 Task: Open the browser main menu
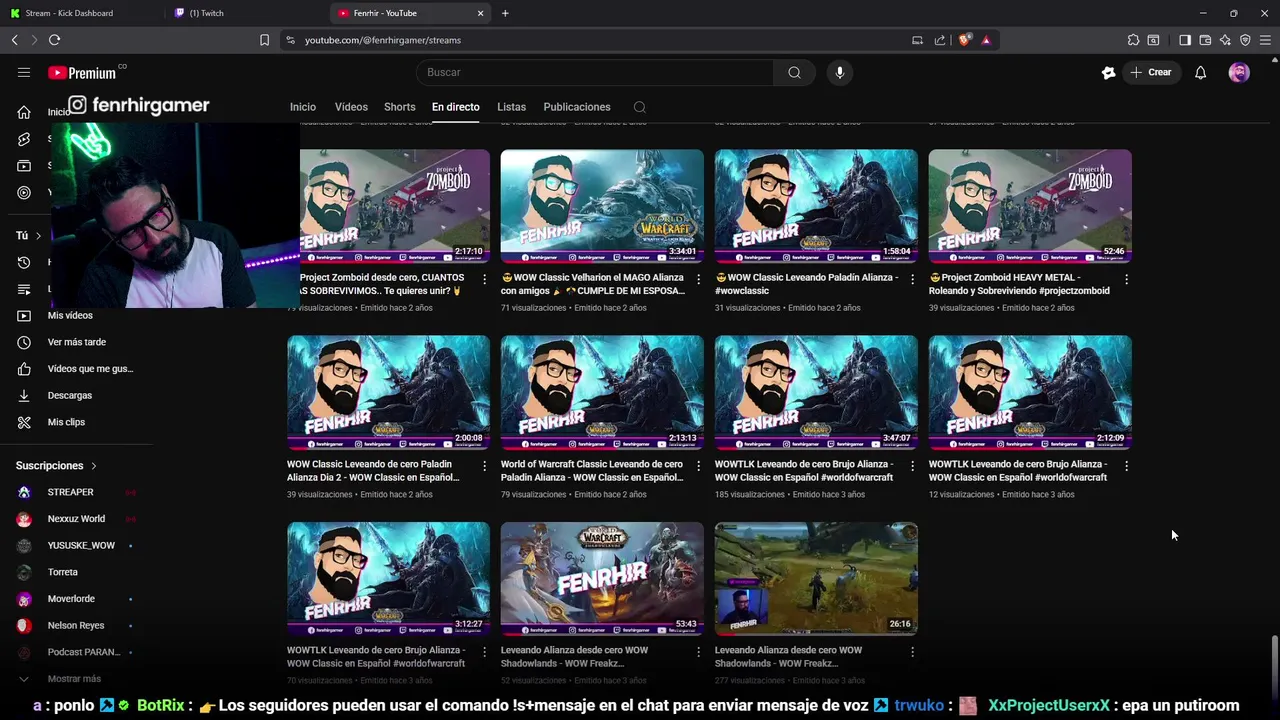click(x=1265, y=40)
